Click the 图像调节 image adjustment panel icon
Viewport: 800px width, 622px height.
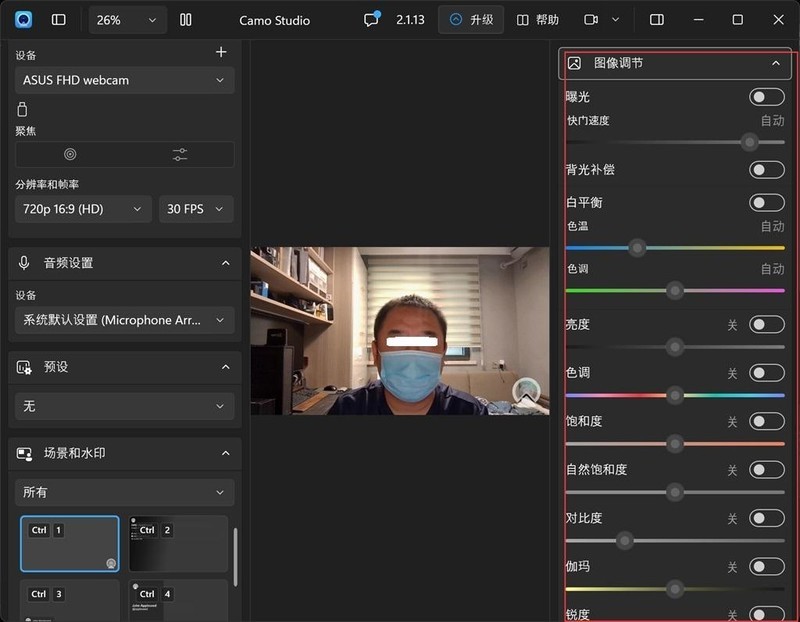tap(575, 63)
